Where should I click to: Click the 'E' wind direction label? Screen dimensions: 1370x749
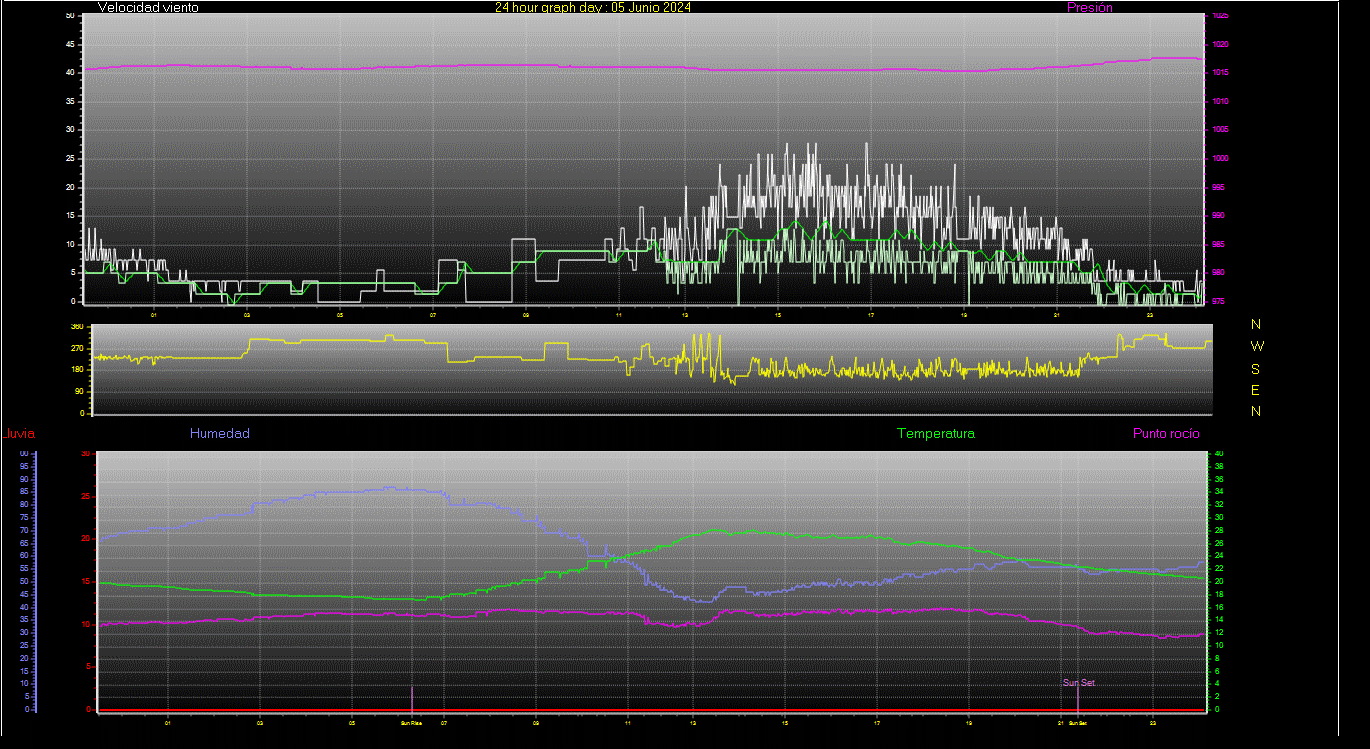pos(1256,390)
